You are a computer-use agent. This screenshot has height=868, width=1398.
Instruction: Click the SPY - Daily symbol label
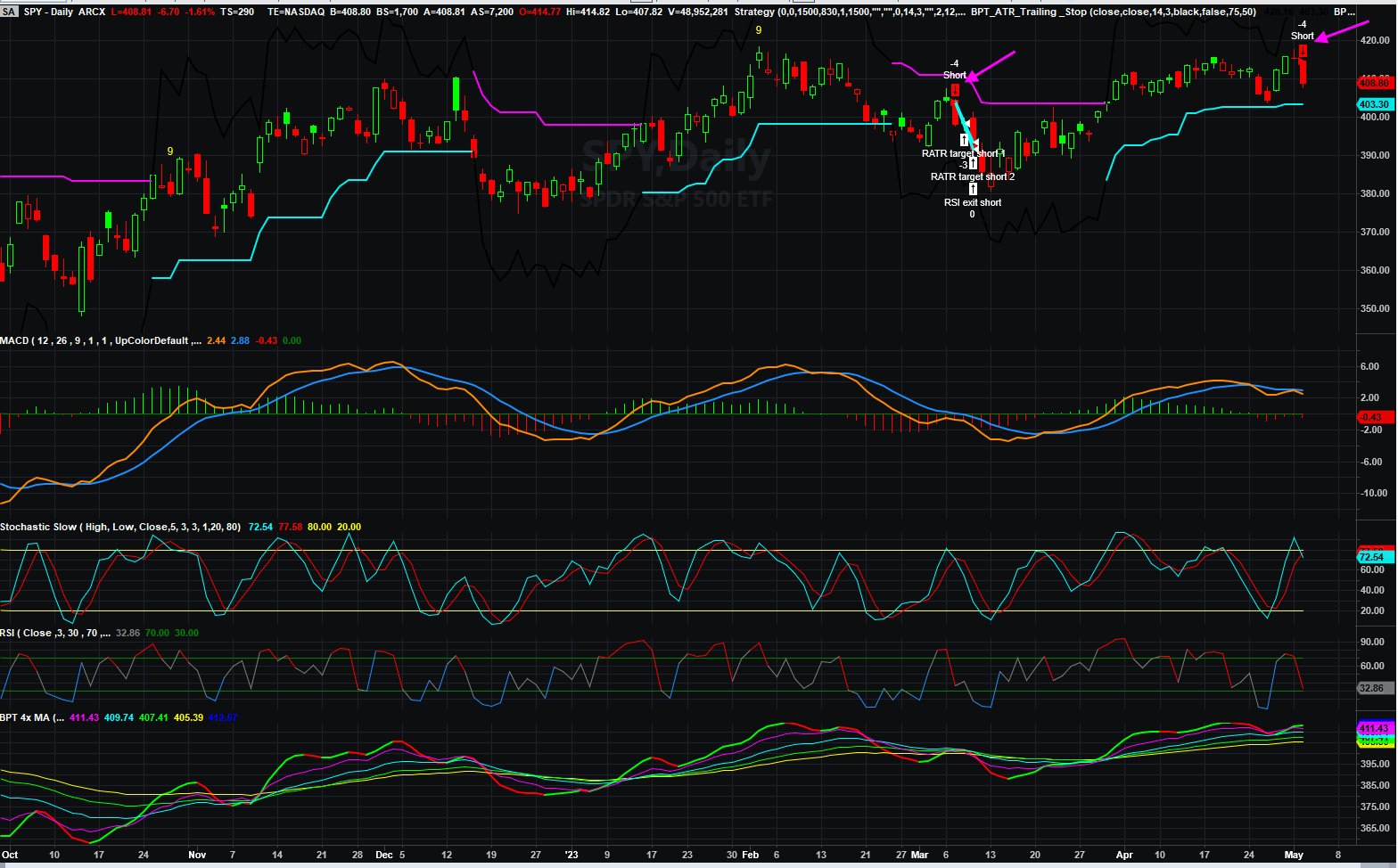[x=52, y=12]
